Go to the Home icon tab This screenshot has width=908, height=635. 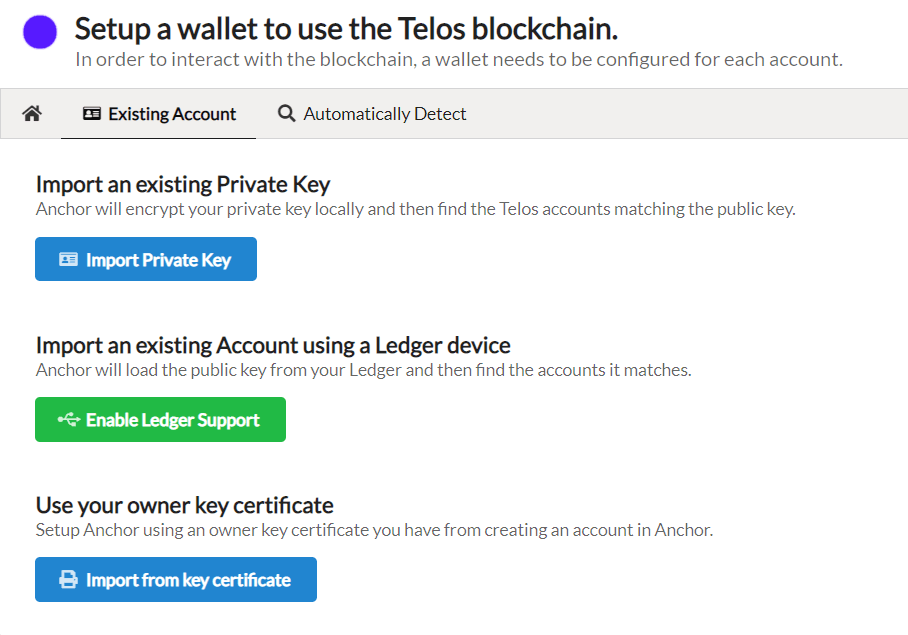click(32, 113)
